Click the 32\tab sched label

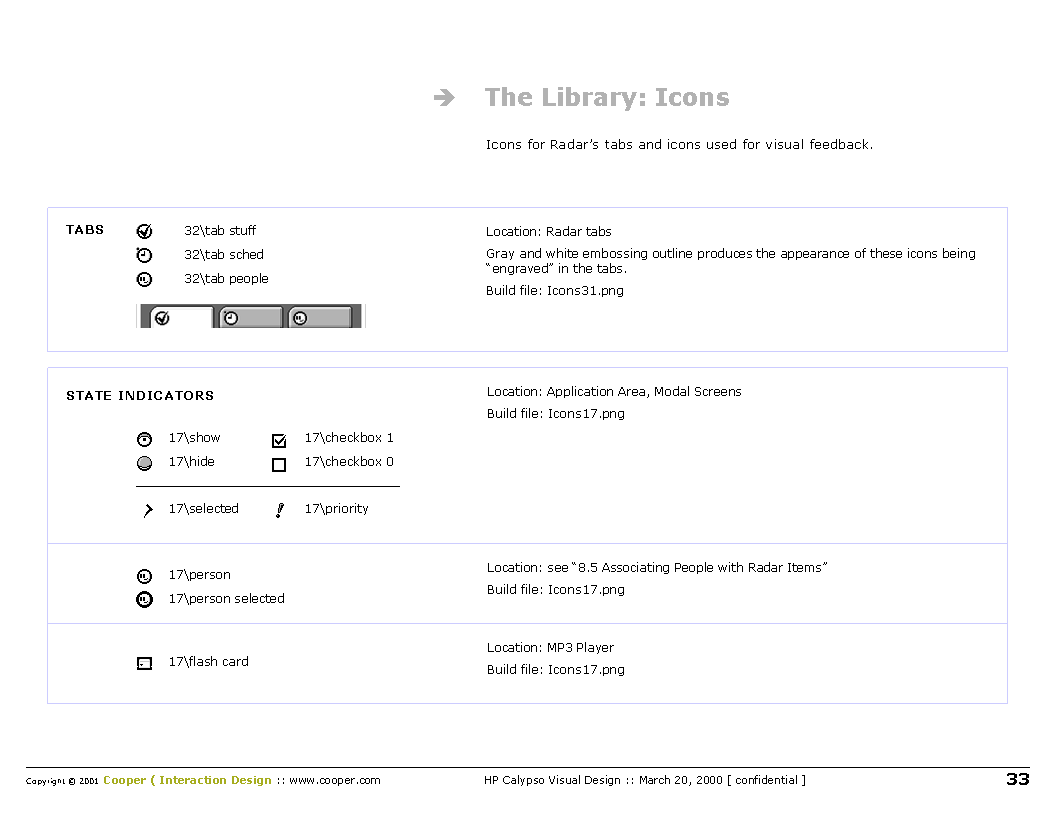[224, 254]
